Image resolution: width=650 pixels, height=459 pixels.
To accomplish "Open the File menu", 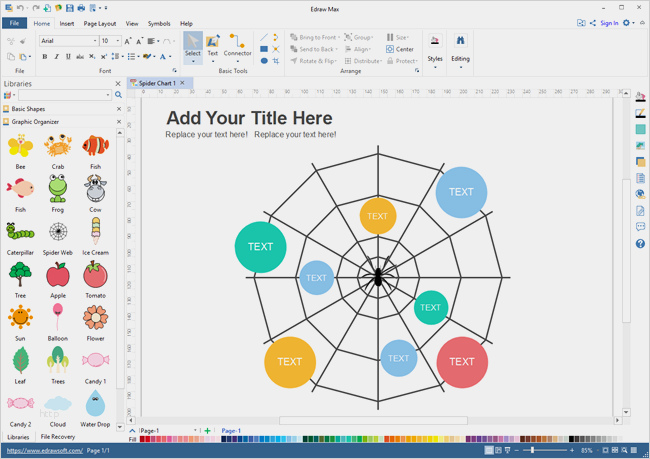I will tap(14, 23).
